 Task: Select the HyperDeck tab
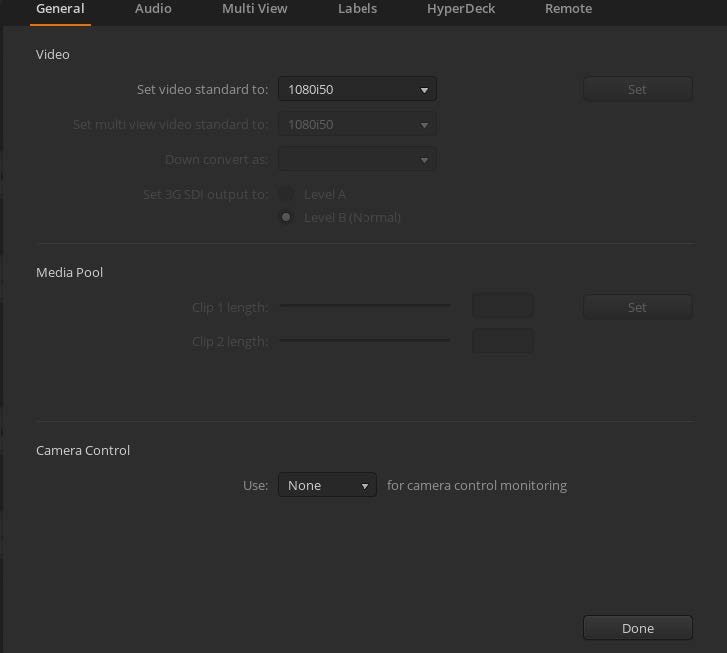click(x=460, y=9)
